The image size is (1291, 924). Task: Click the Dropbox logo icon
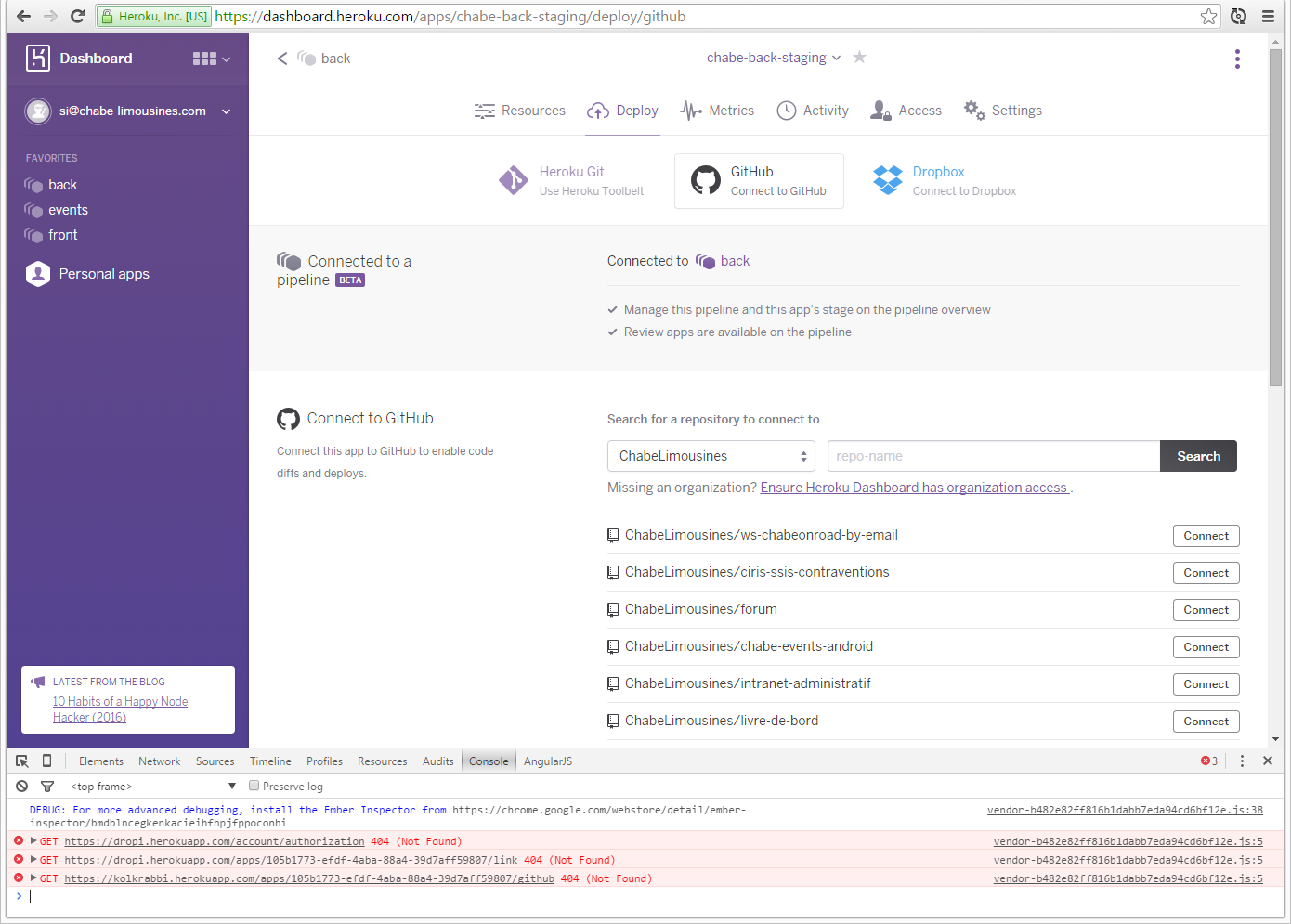(x=888, y=180)
